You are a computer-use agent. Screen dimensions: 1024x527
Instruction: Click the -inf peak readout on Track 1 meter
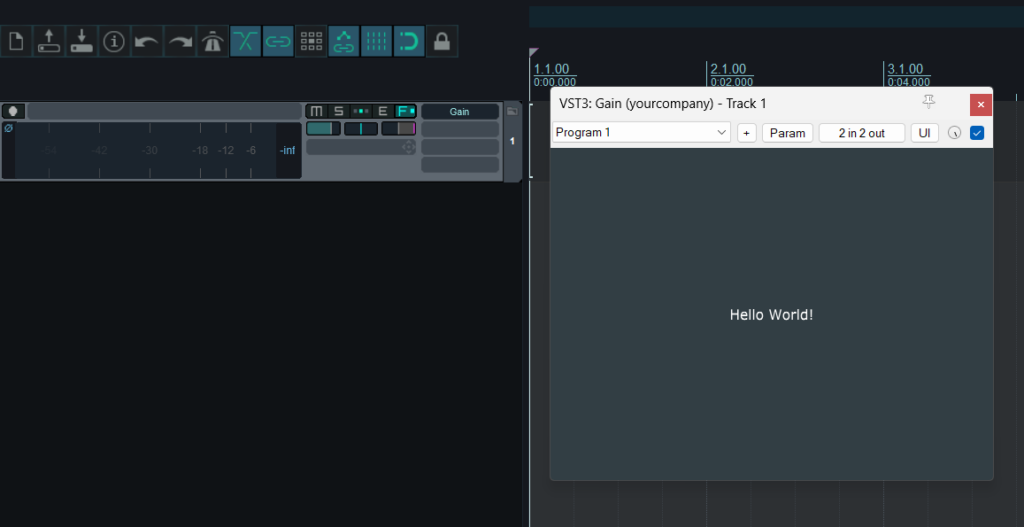[287, 151]
